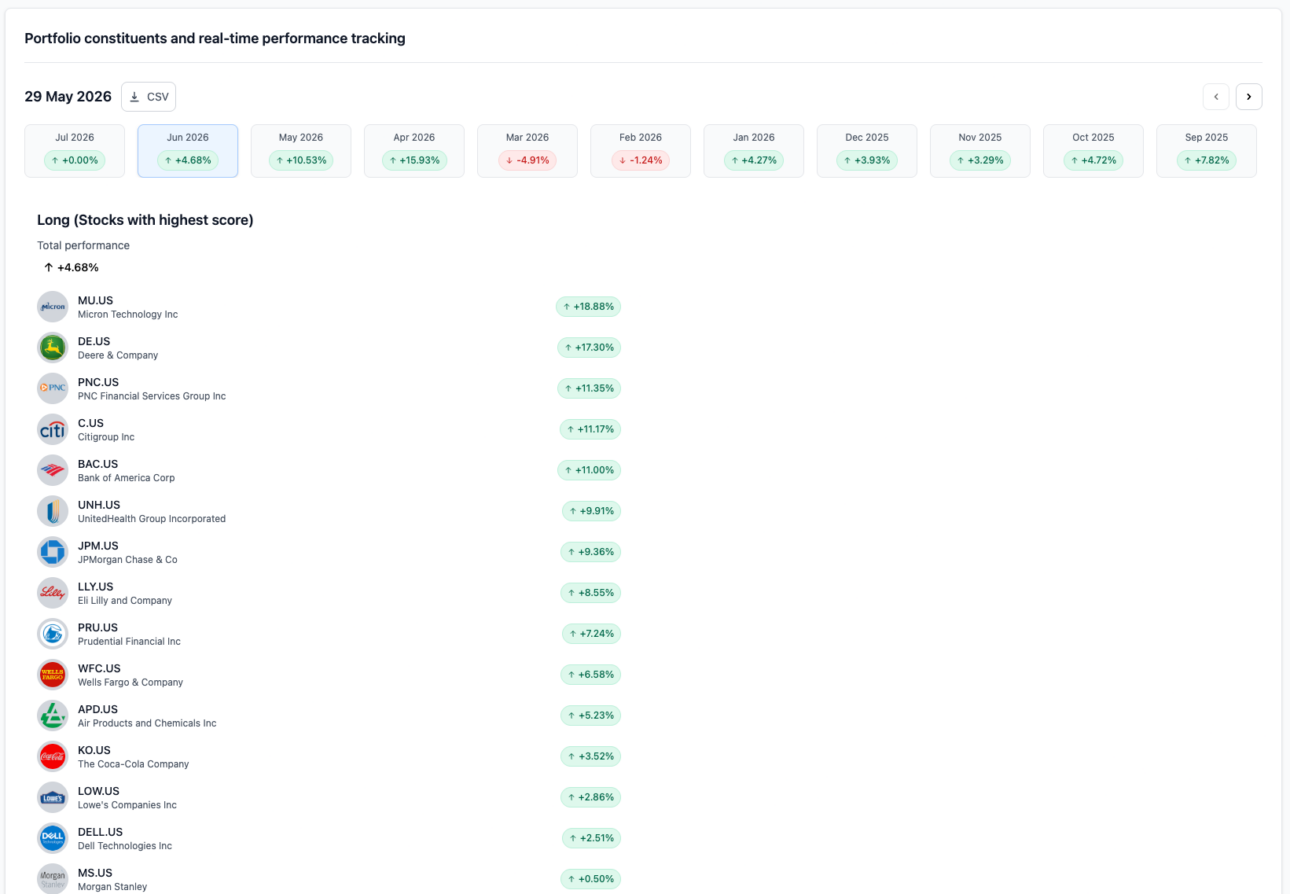The height and width of the screenshot is (894, 1290).
Task: Click the PNC.US ticker symbol
Action: pyautogui.click(x=98, y=382)
